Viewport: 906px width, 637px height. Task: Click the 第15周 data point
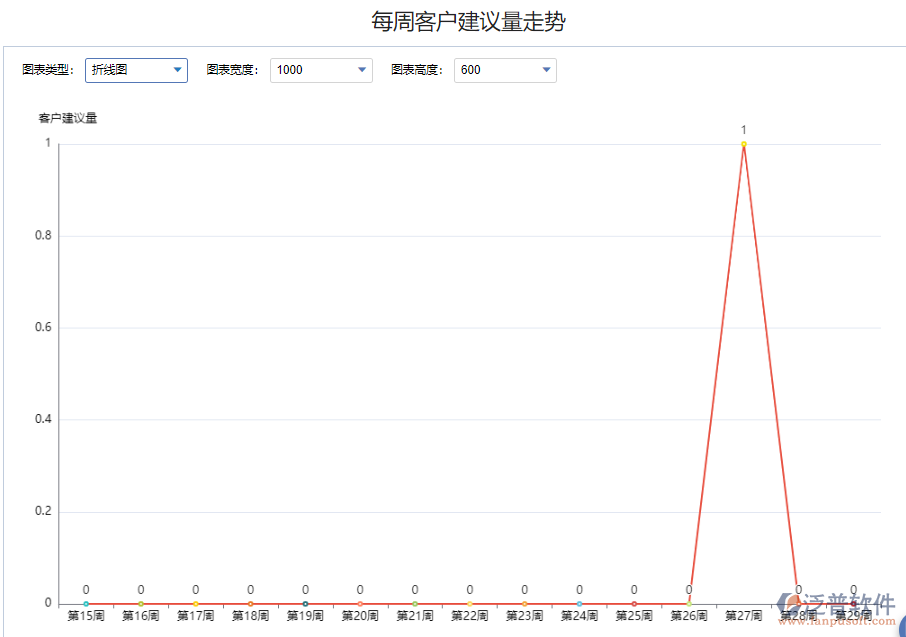[x=86, y=601]
